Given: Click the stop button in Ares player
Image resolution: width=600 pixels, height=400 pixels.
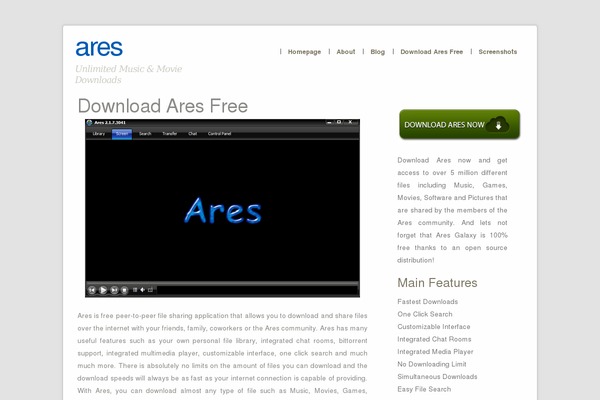Looking at the screenshot, I should (124, 290).
